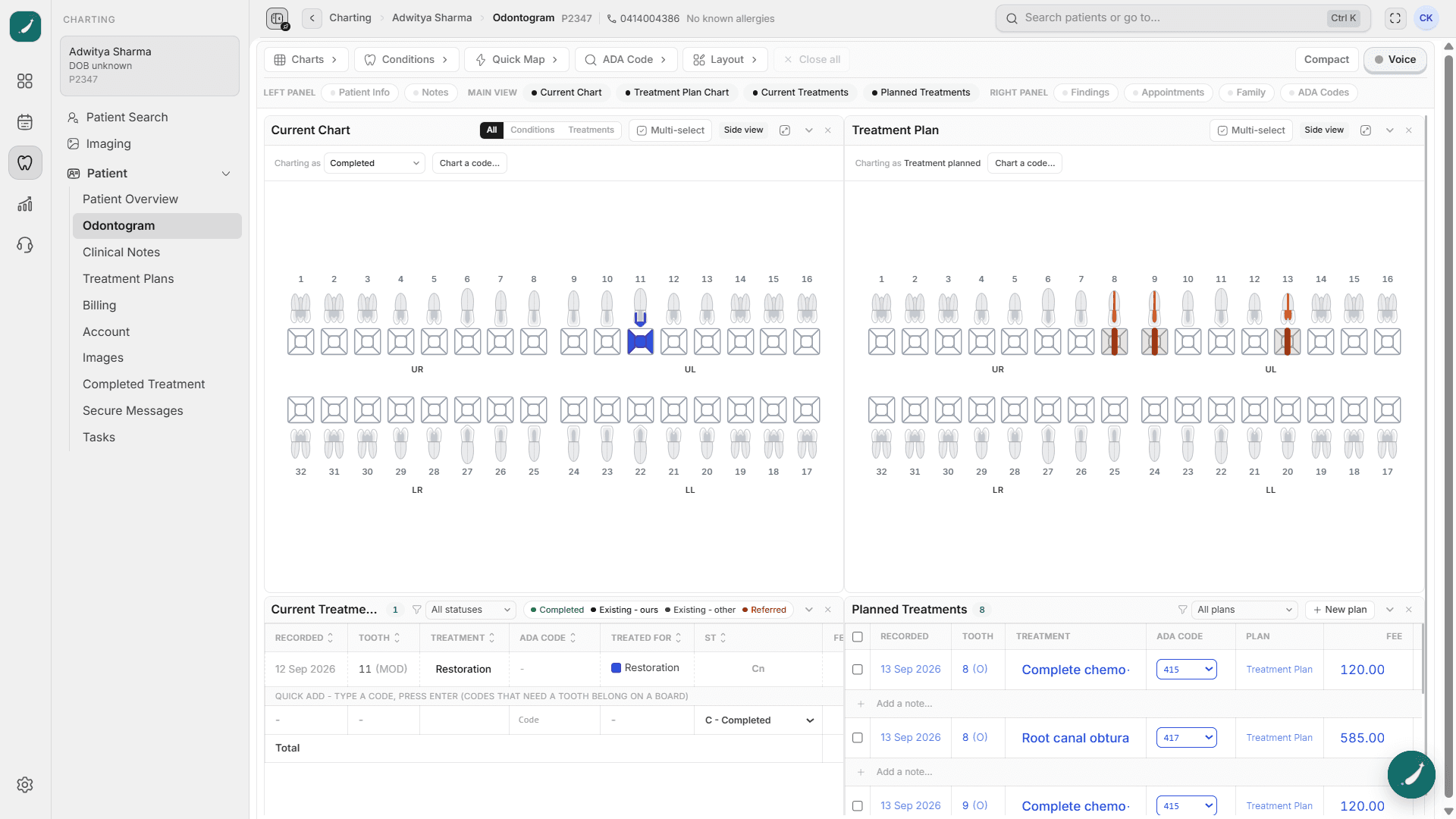
Task: Select tooth 13 surface box in Treatment Plan
Action: 1288,342
